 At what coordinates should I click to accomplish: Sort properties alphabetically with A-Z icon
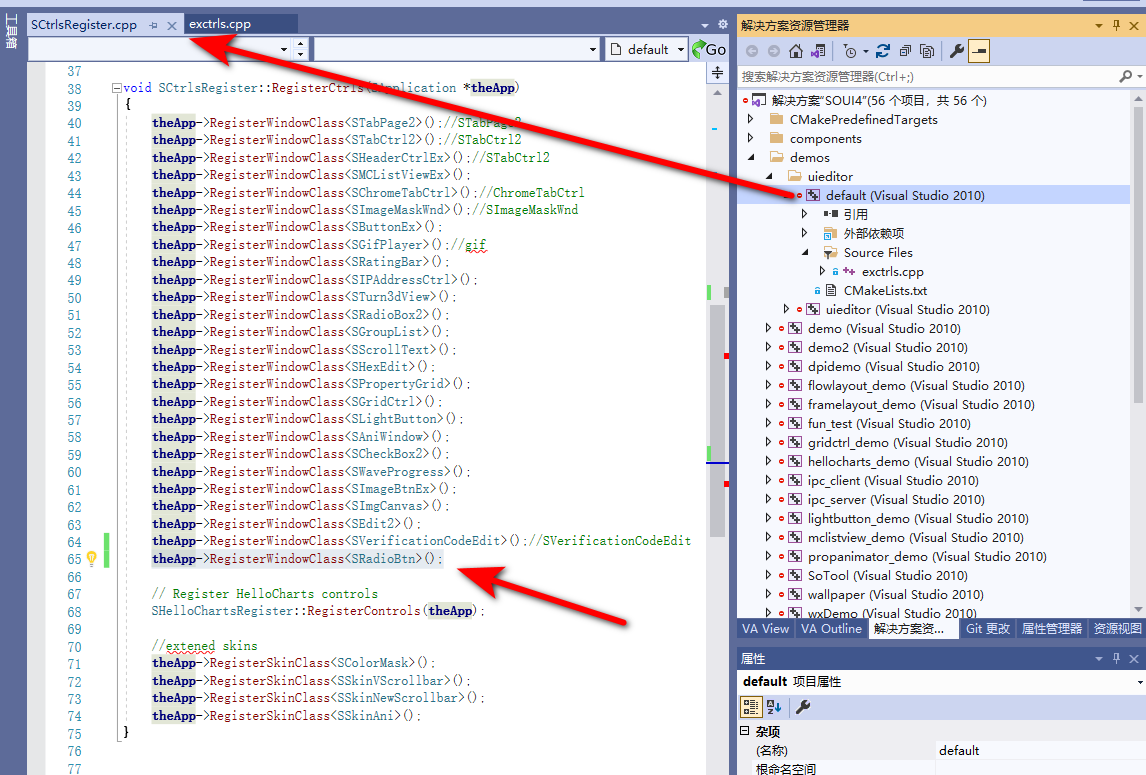[x=774, y=707]
